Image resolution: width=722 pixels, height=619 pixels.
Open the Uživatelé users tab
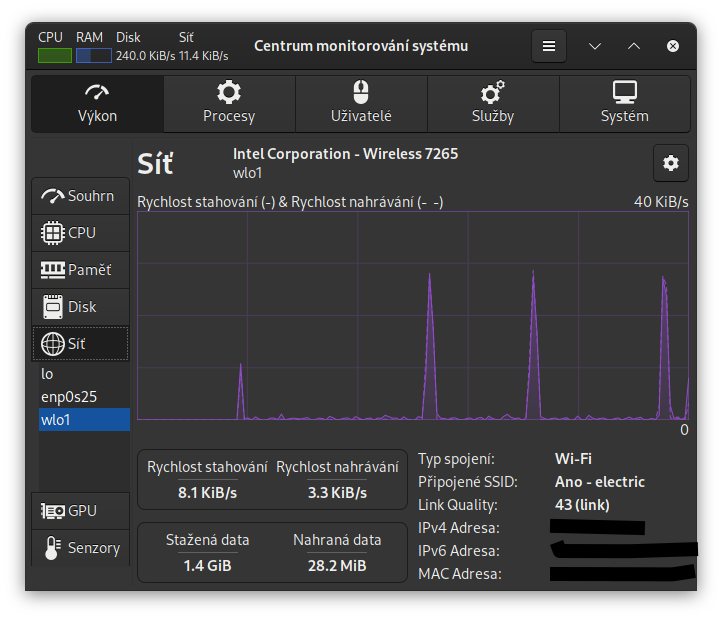[361, 104]
